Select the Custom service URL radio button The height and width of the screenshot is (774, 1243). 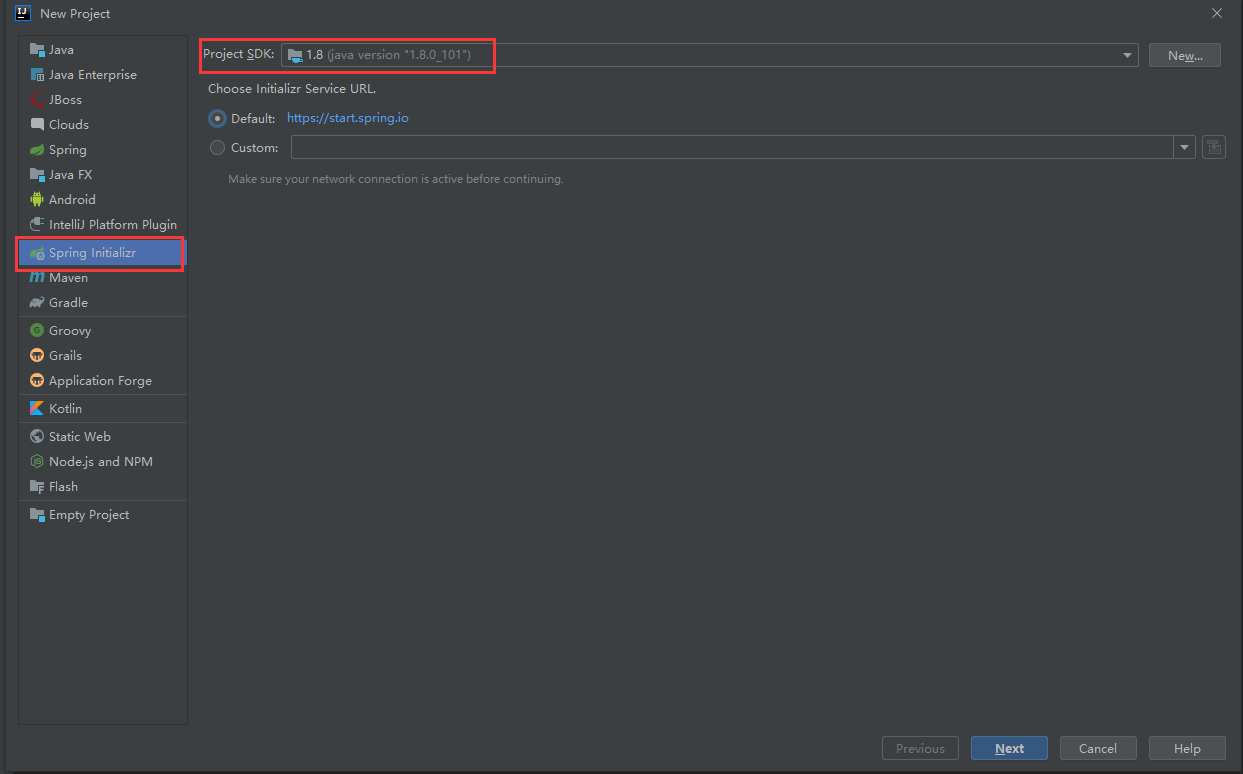pos(217,148)
